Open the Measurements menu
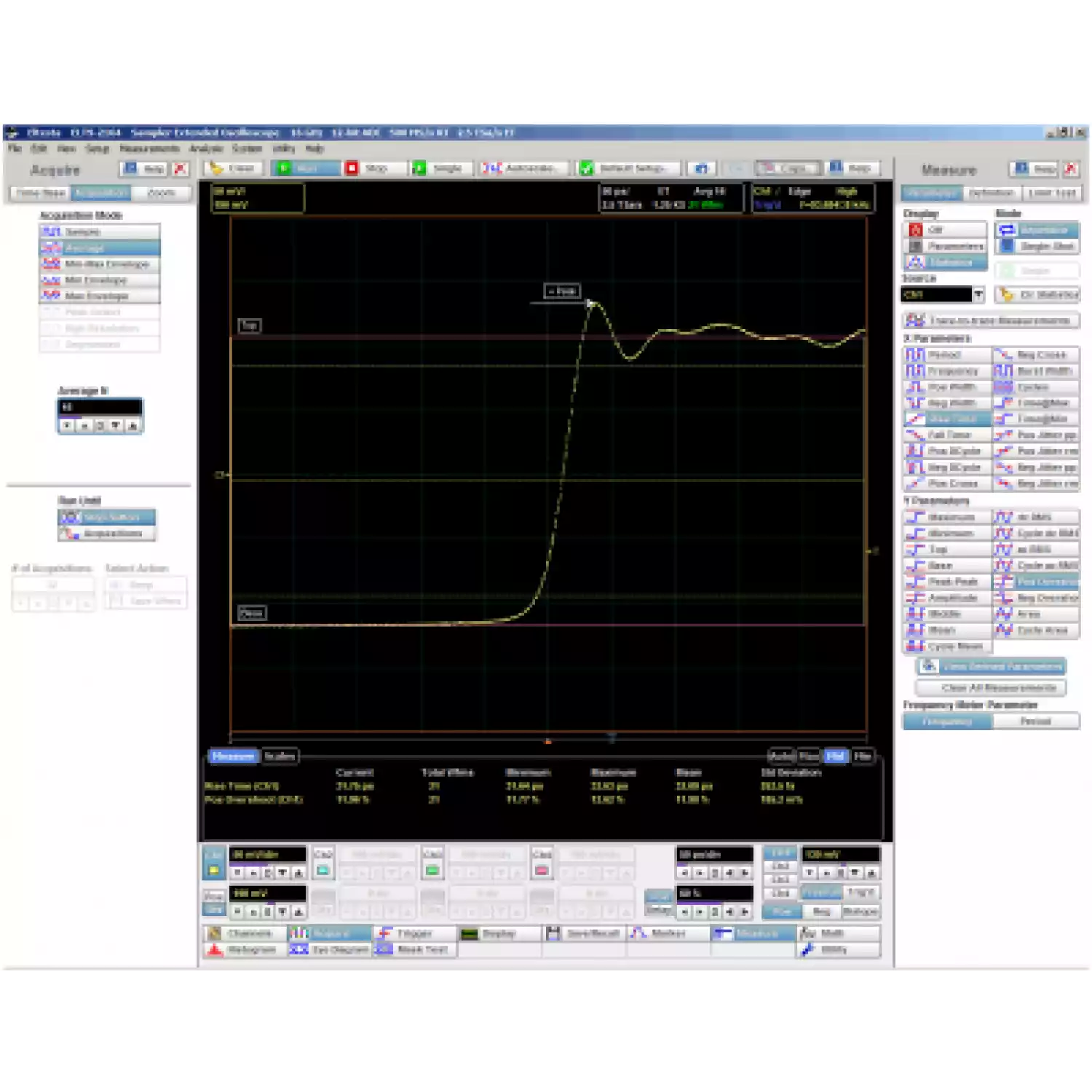 [149, 149]
